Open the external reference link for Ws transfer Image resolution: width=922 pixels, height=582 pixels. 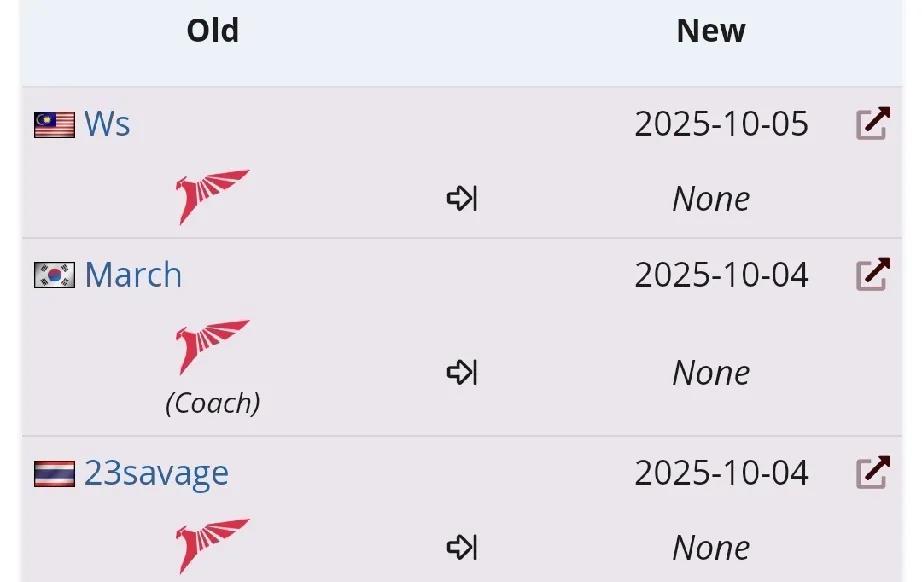873,123
